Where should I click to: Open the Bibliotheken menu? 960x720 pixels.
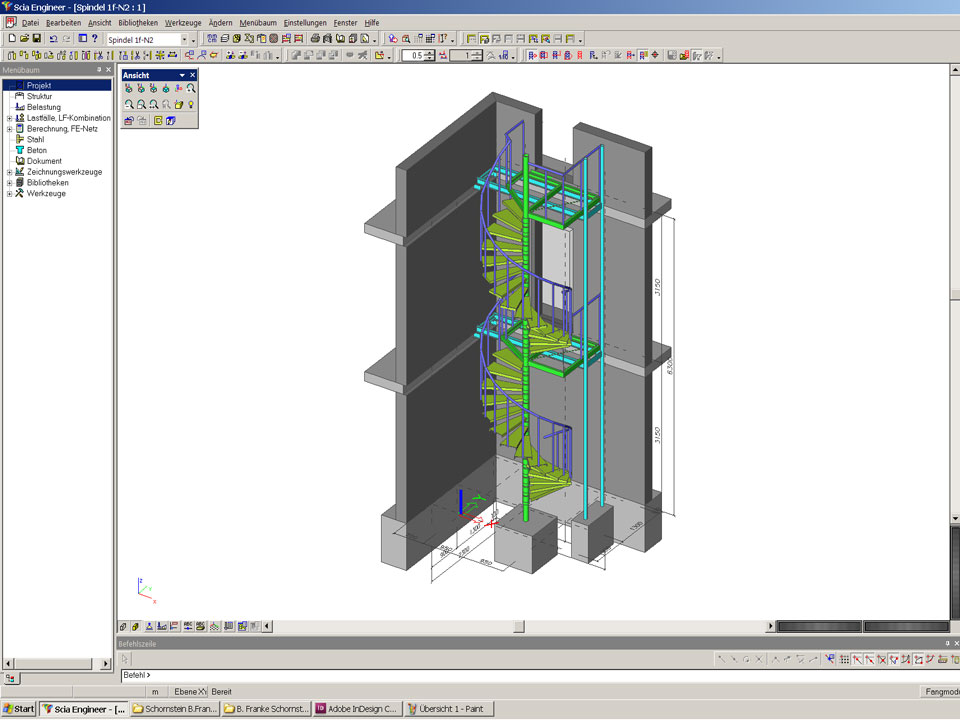pos(137,22)
